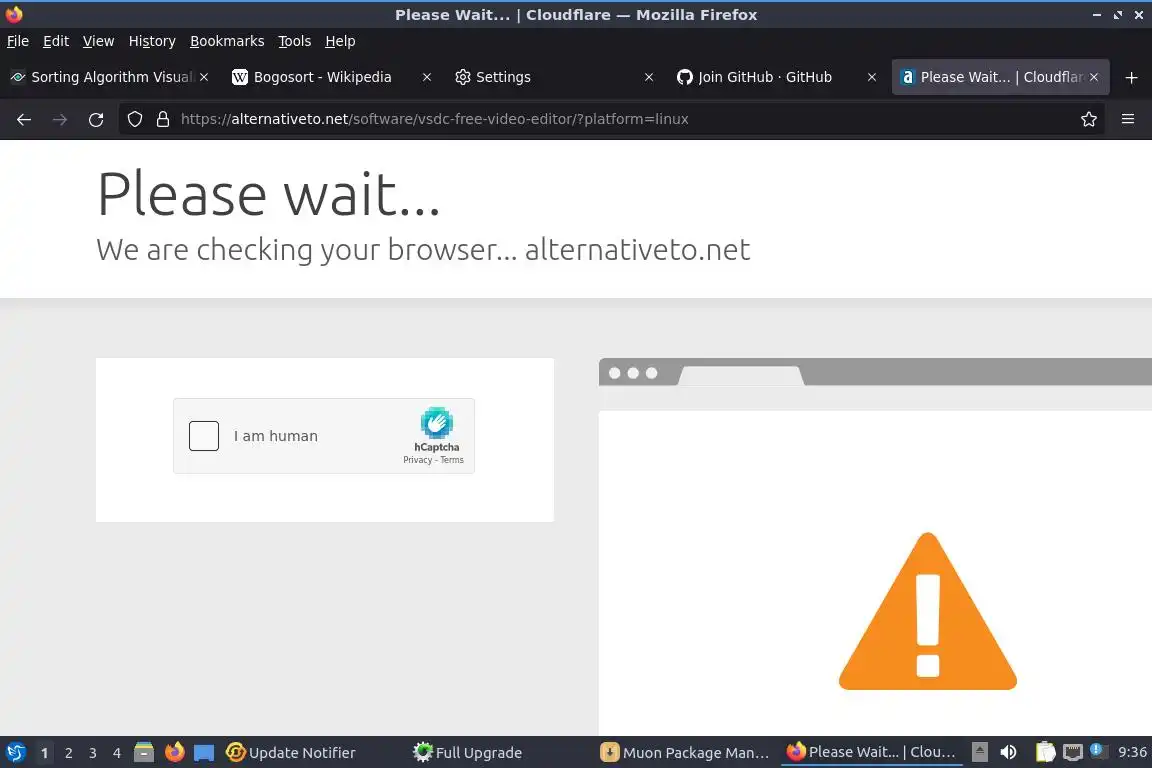The width and height of the screenshot is (1152, 768).
Task: Open Full Upgrade taskbar window
Action: pyautogui.click(x=468, y=753)
